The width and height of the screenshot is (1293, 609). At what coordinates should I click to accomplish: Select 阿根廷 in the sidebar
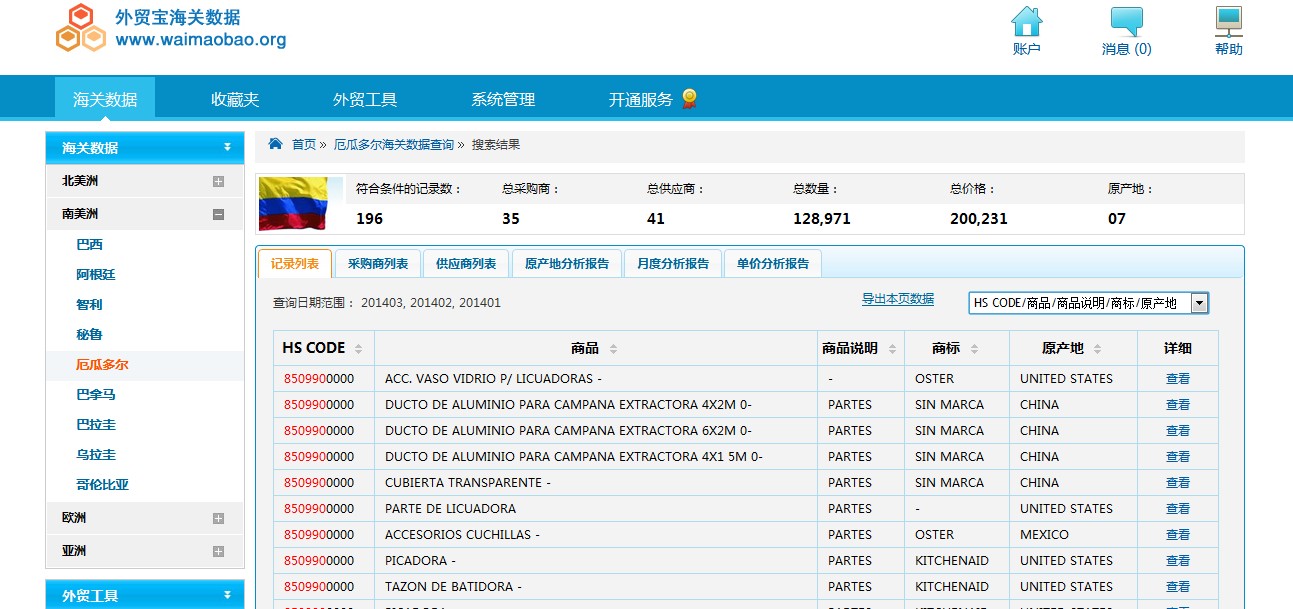point(96,275)
